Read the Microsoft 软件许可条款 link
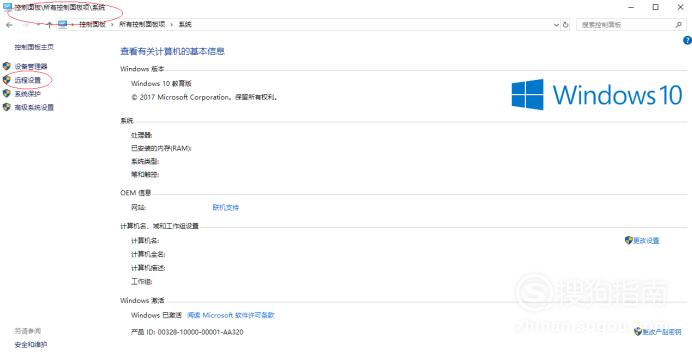The width and height of the screenshot is (692, 360). click(x=231, y=315)
